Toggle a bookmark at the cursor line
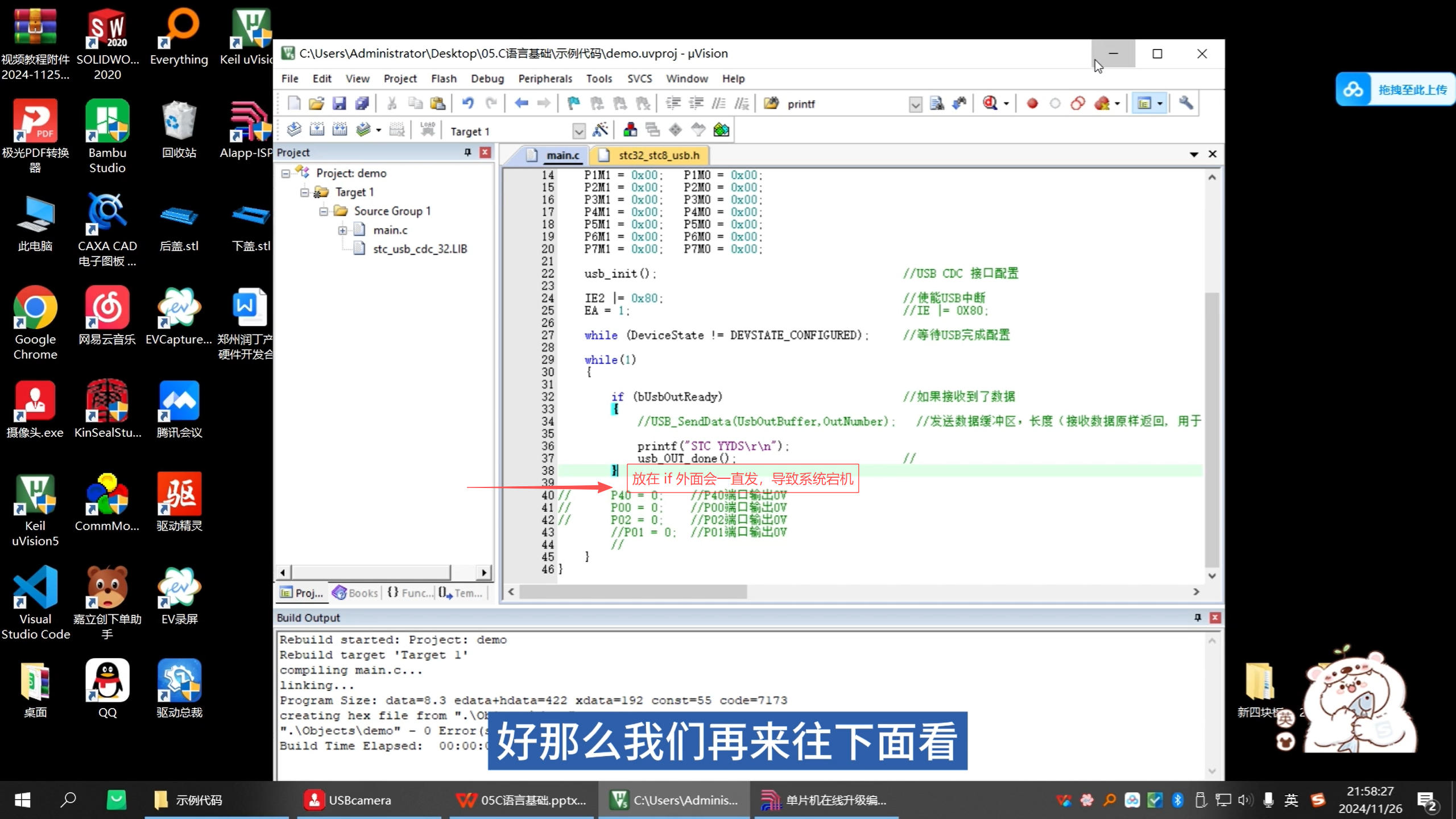The width and height of the screenshot is (1456, 819). coord(573,103)
